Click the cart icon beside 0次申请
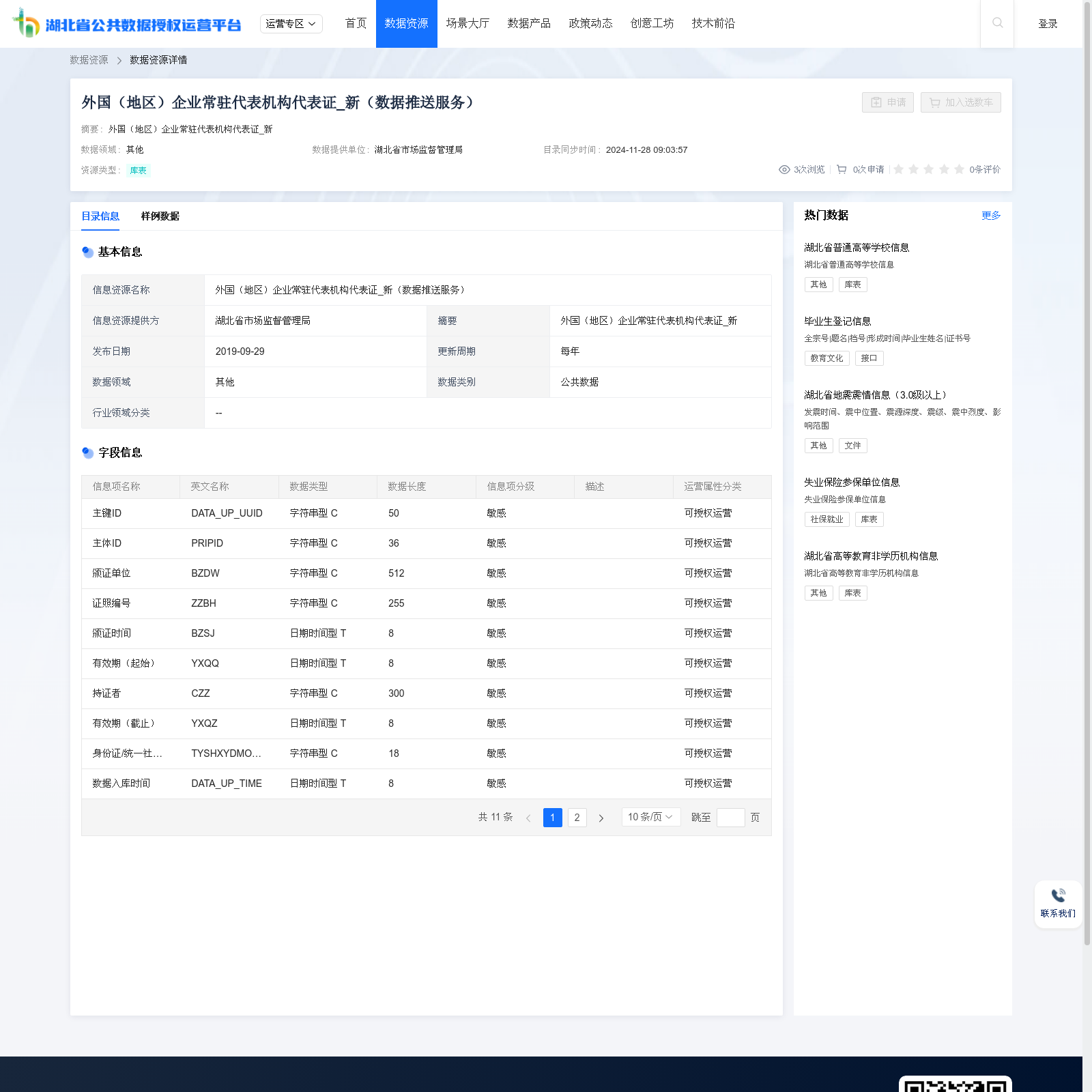 point(842,170)
